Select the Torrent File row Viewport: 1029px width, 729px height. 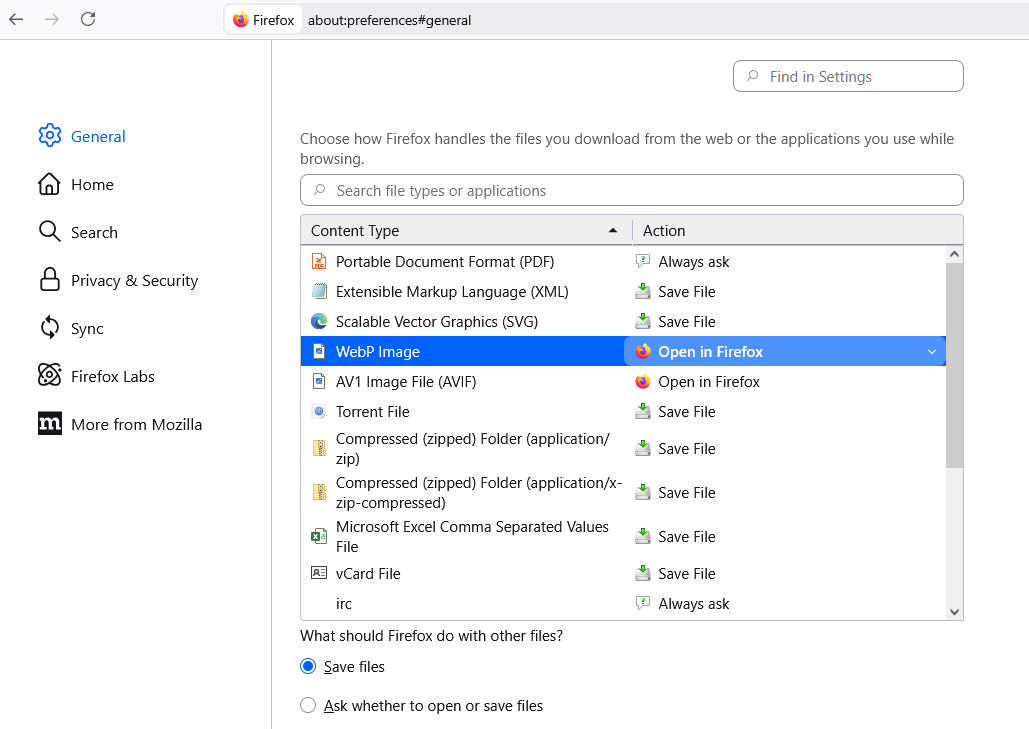[623, 411]
